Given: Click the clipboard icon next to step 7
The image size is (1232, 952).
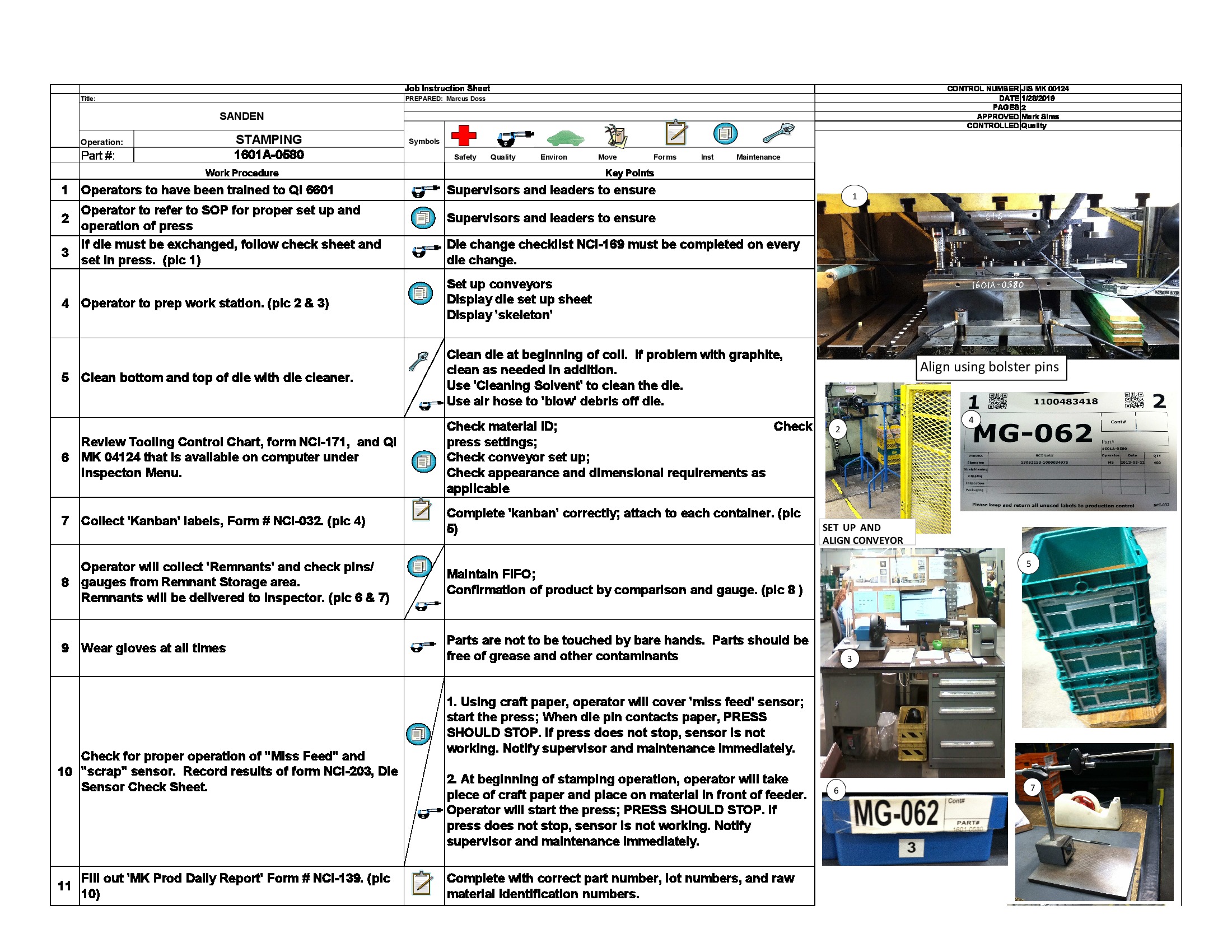Looking at the screenshot, I should point(422,509).
